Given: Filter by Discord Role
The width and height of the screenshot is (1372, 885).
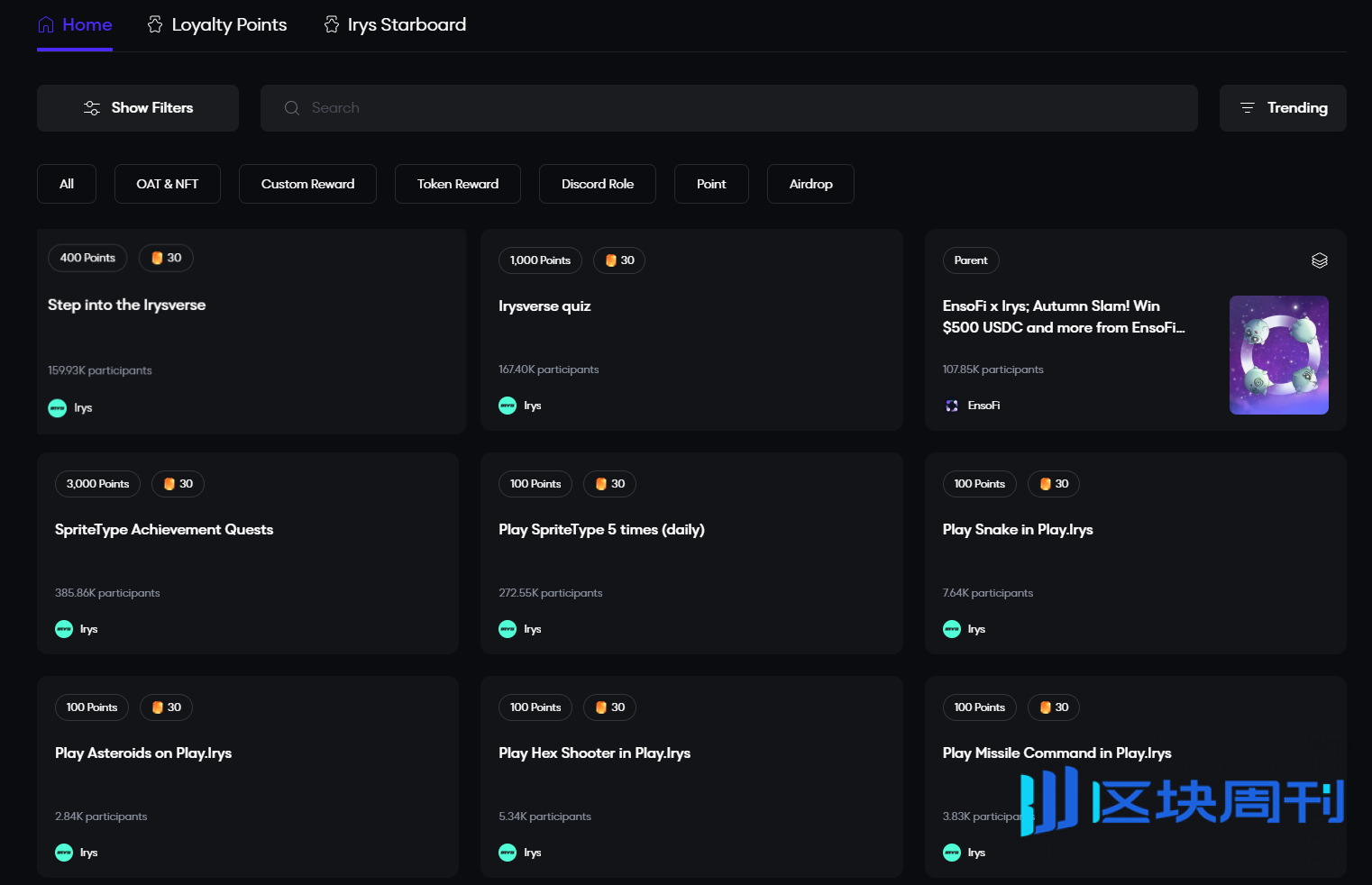Looking at the screenshot, I should point(598,184).
